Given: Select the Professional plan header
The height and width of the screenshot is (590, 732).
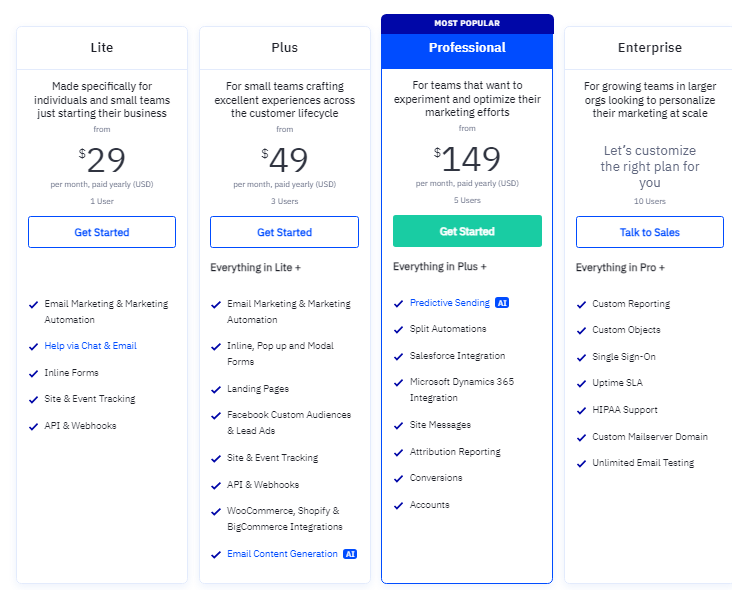Looking at the screenshot, I should click(467, 48).
